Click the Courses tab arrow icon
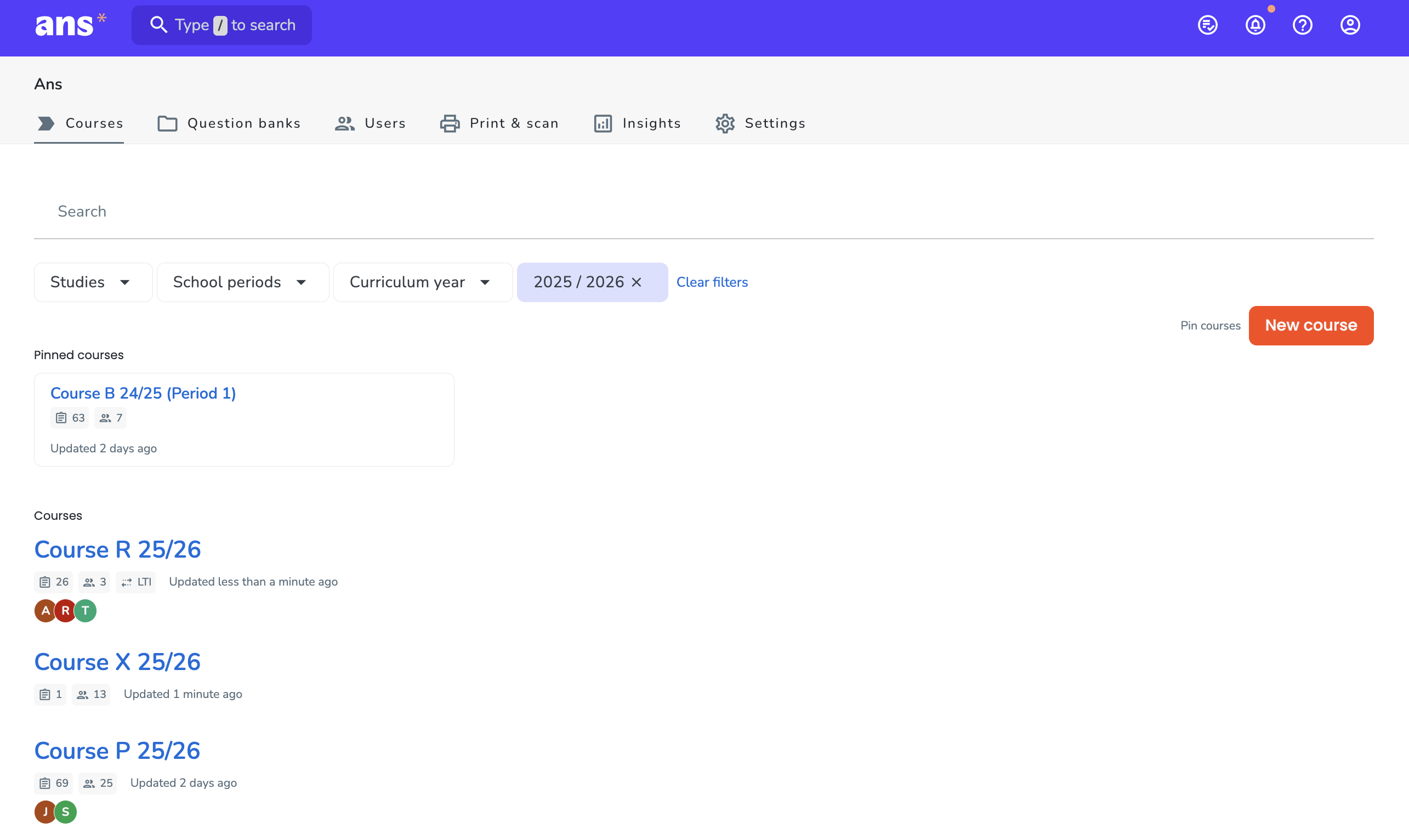Image resolution: width=1409 pixels, height=840 pixels. pyautogui.click(x=46, y=123)
